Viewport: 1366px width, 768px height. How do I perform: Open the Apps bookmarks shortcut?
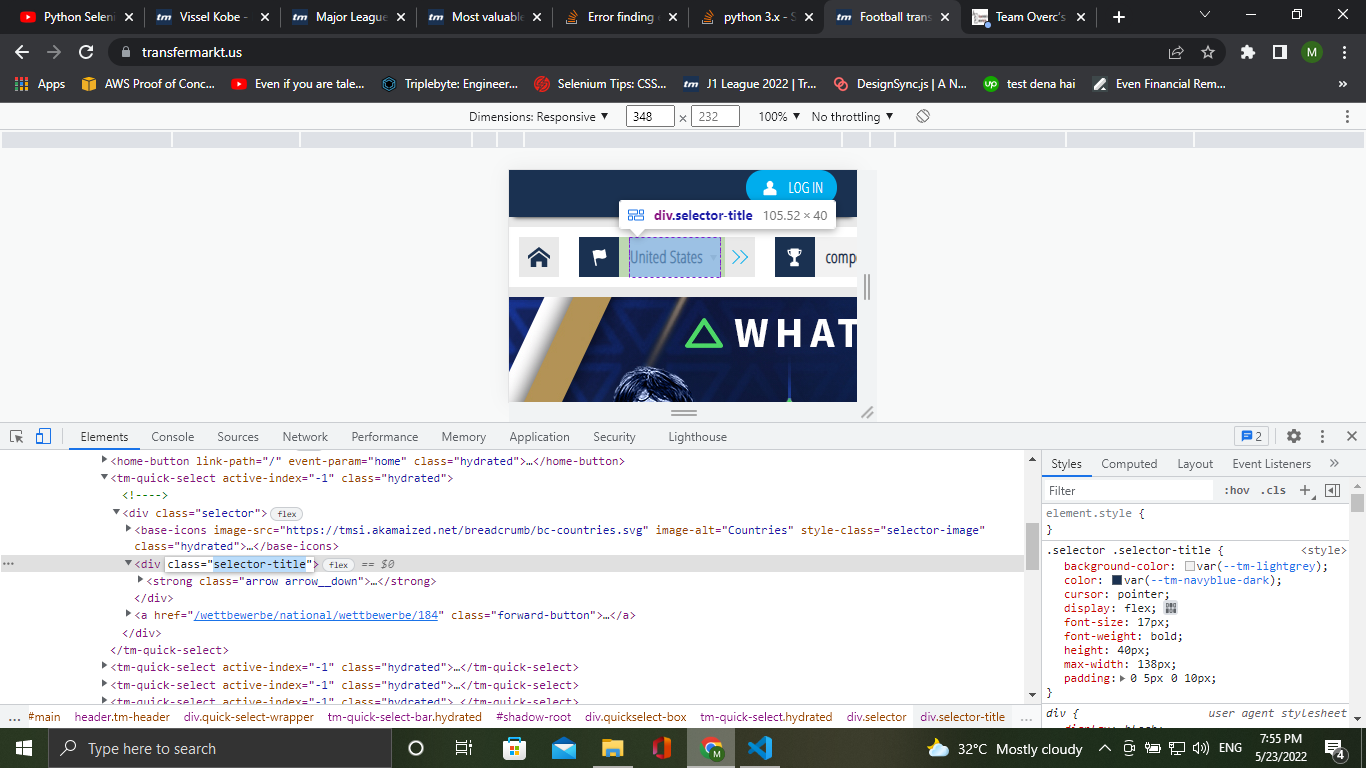point(41,84)
